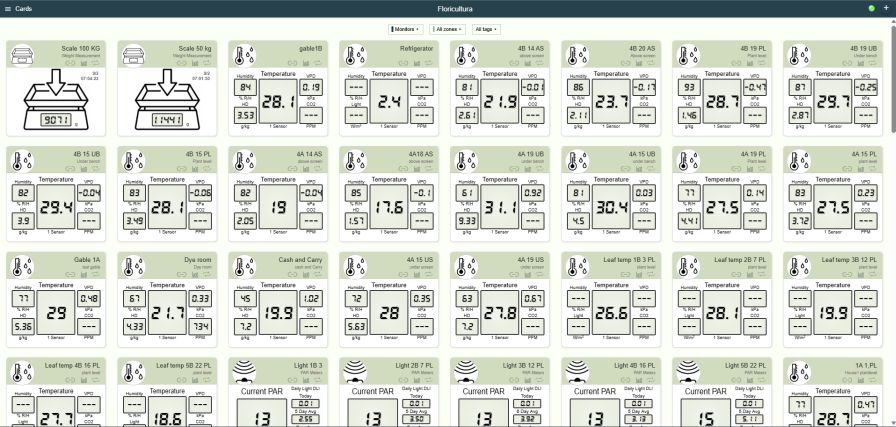Click the PAR light sensor icon on Light 1B 3

coord(245,372)
